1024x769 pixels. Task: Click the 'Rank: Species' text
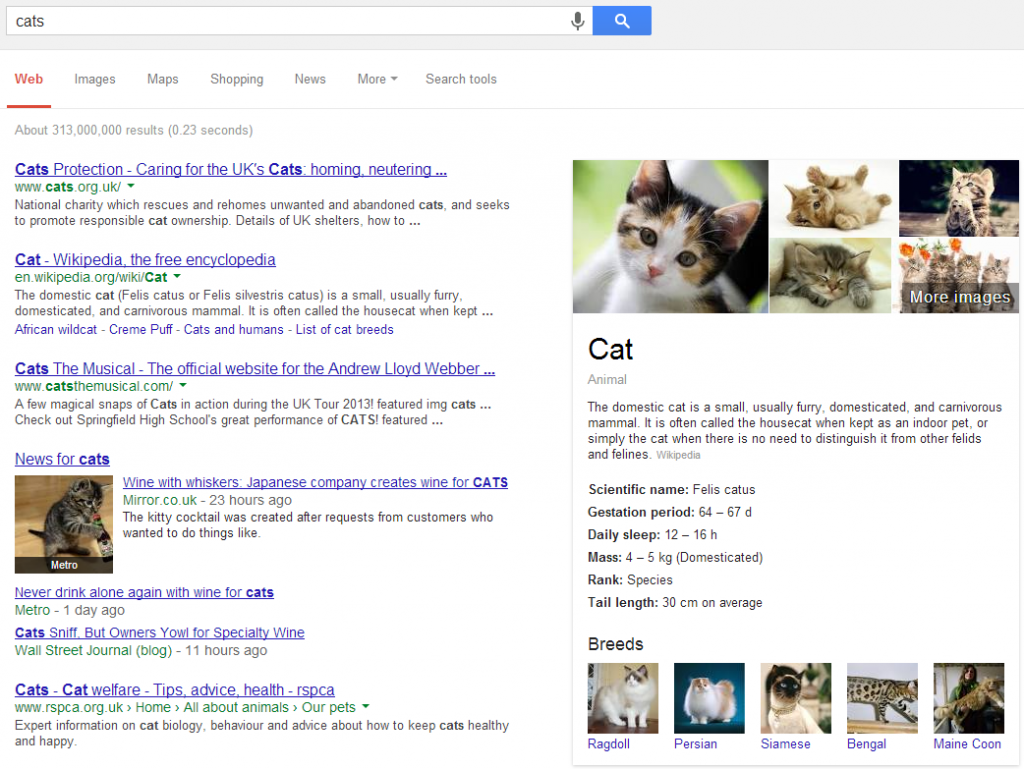pos(630,580)
